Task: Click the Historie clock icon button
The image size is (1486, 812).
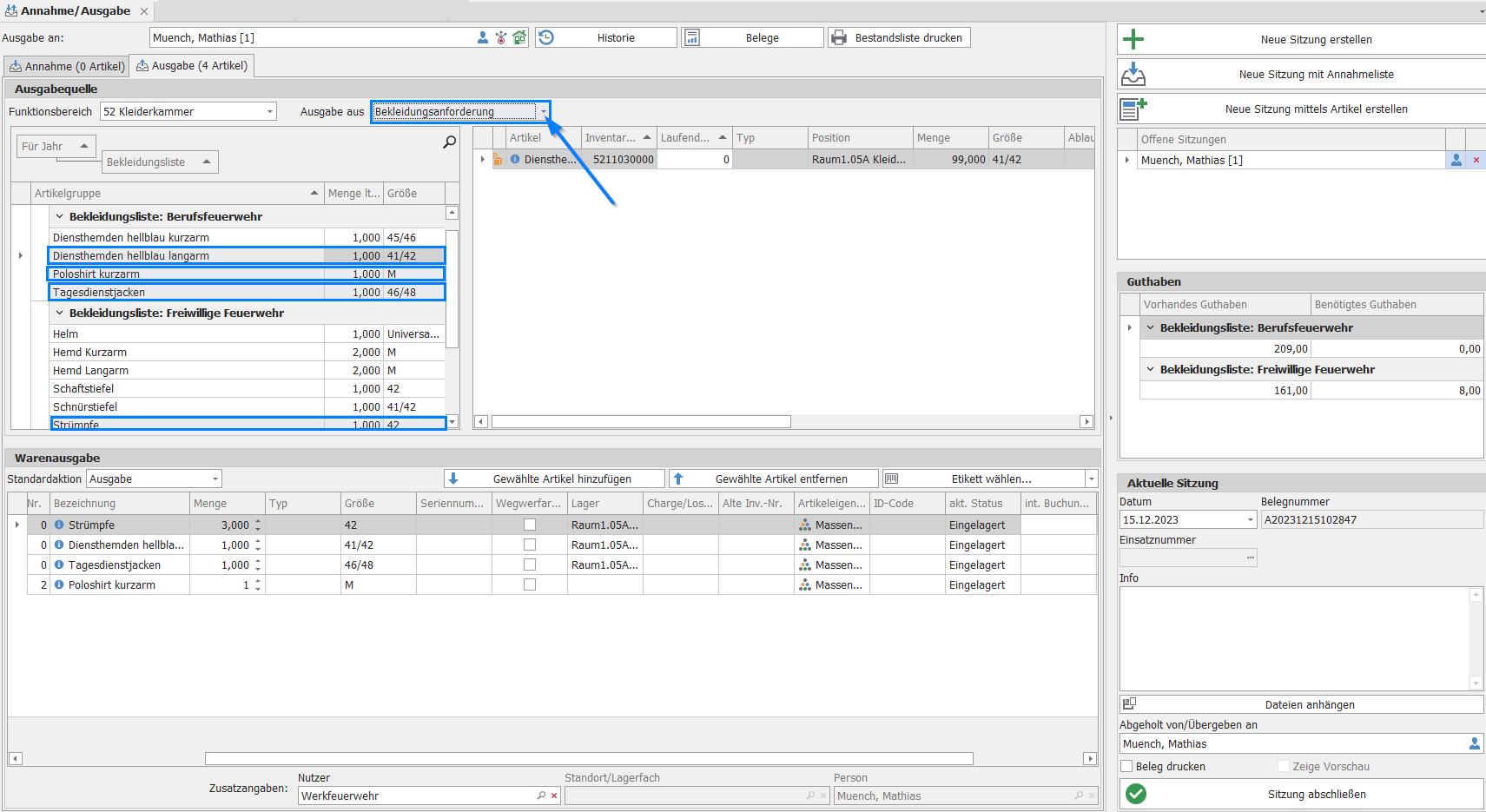Action: tap(546, 37)
